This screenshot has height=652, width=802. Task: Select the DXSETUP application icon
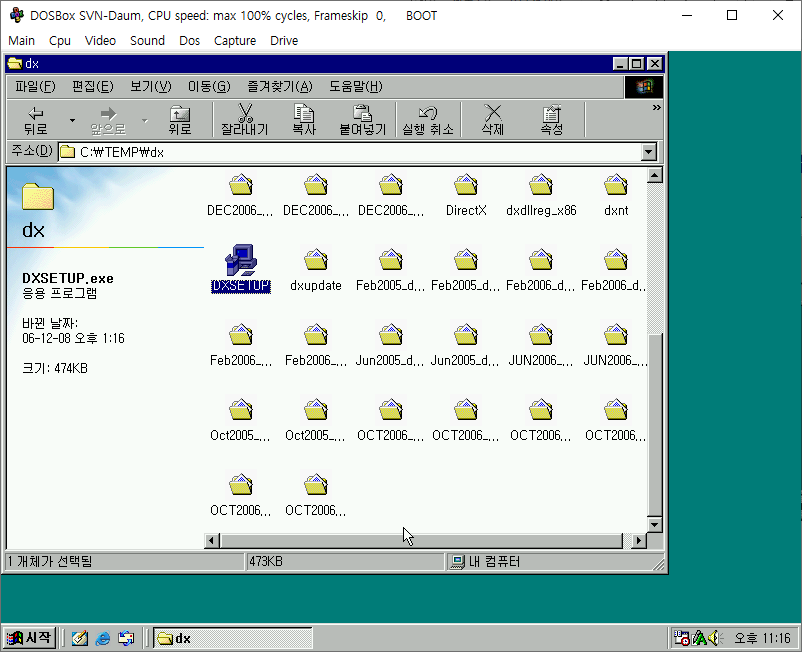click(241, 268)
